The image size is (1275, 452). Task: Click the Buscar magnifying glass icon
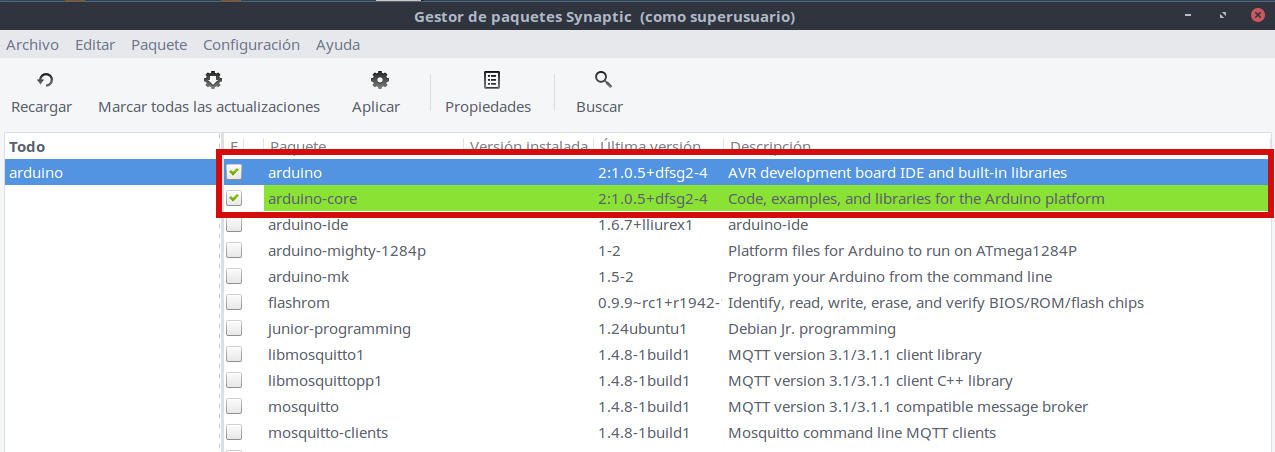(602, 81)
